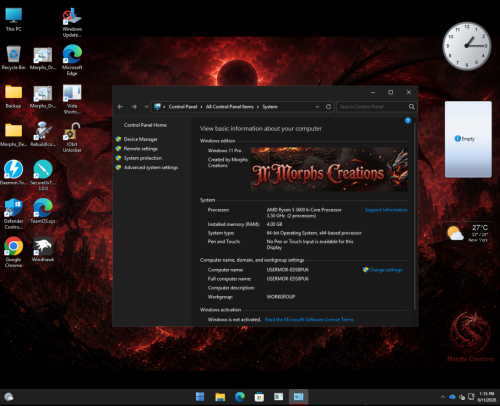The height and width of the screenshot is (406, 500).
Task: Select the Microsoft Edge desktop shortcut
Action: coord(72,60)
